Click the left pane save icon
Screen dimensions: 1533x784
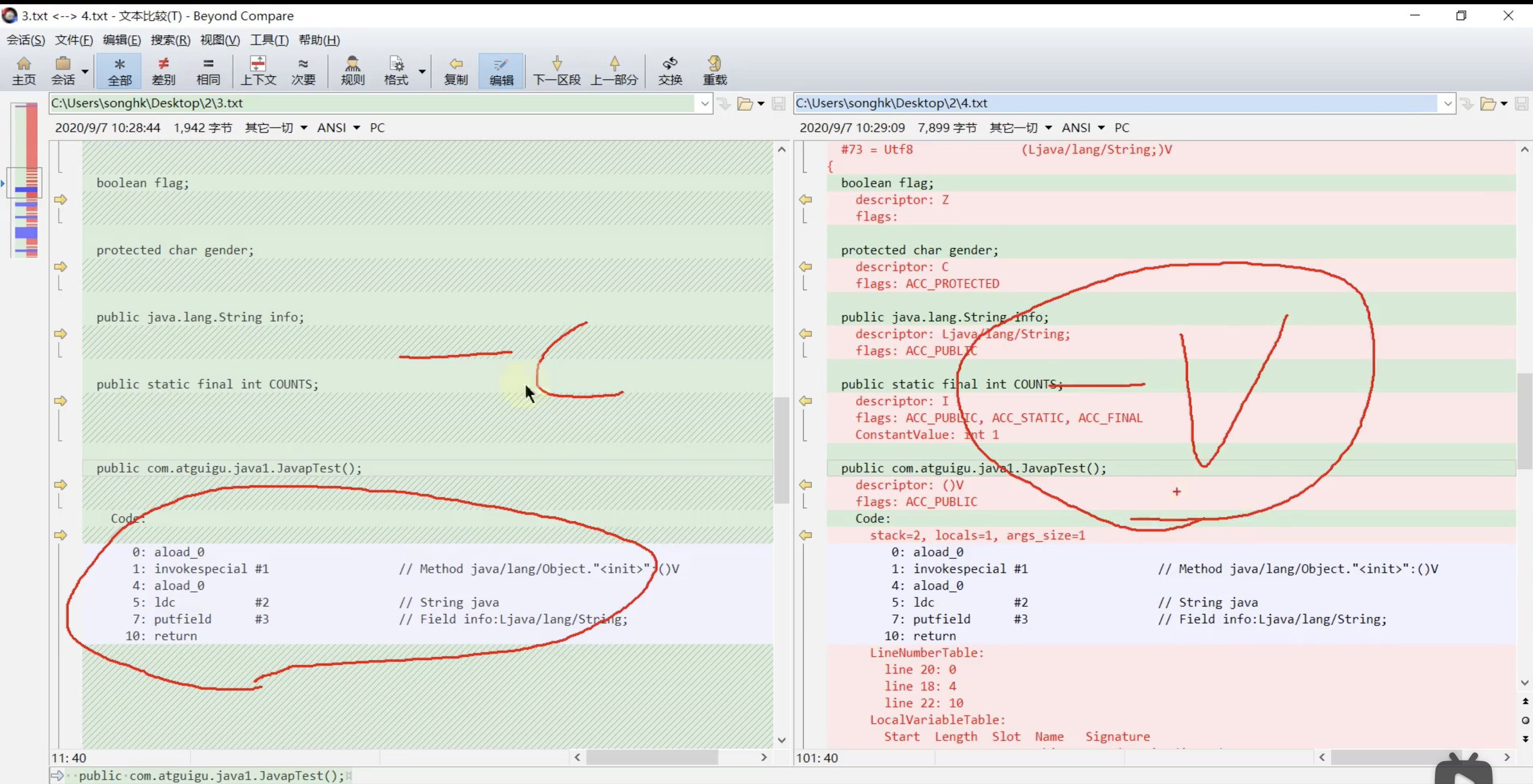click(x=778, y=103)
